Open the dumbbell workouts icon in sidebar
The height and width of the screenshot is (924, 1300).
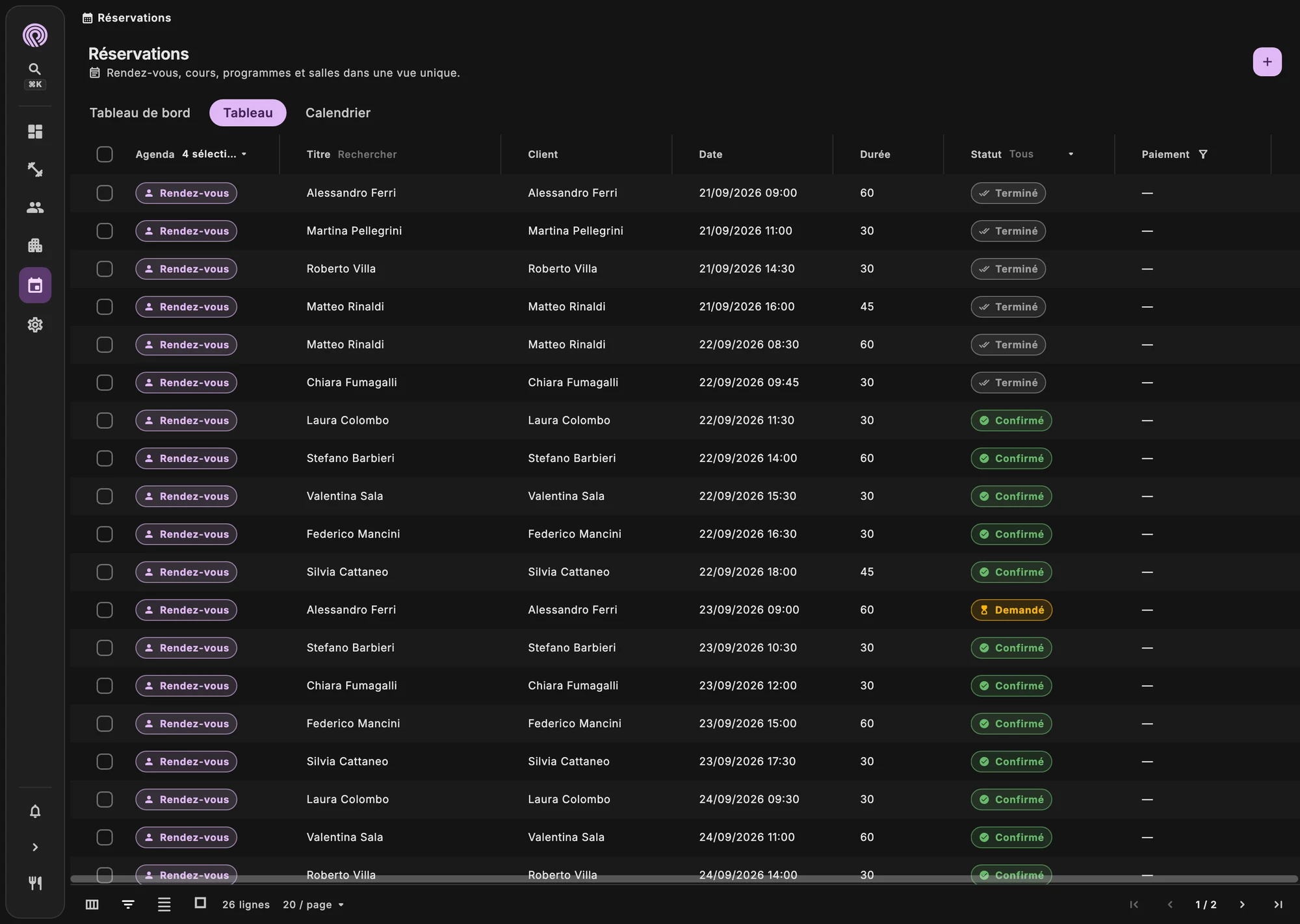35,170
